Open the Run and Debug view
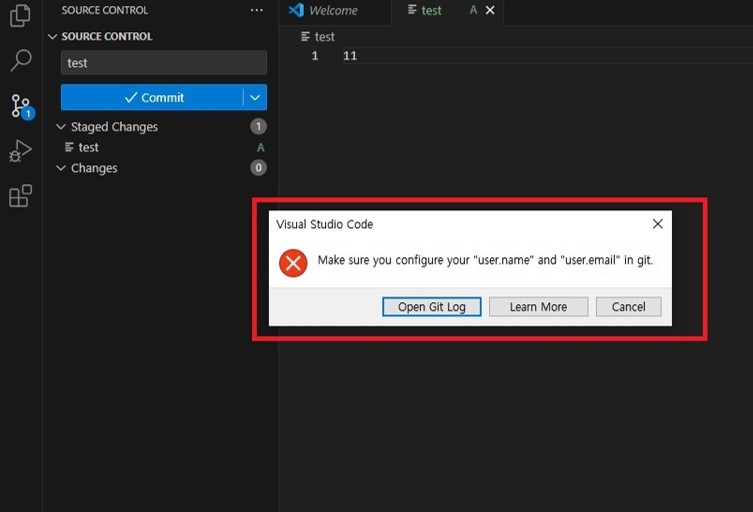This screenshot has height=512, width=753. (x=21, y=150)
